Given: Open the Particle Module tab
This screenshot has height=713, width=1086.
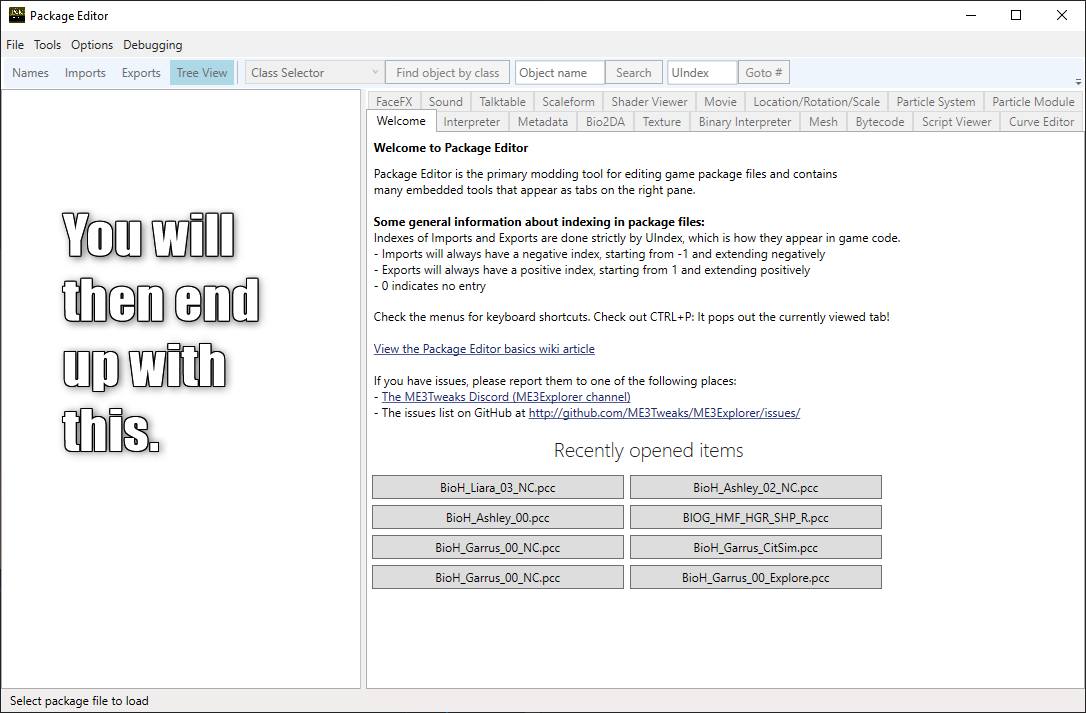Looking at the screenshot, I should pos(1033,101).
